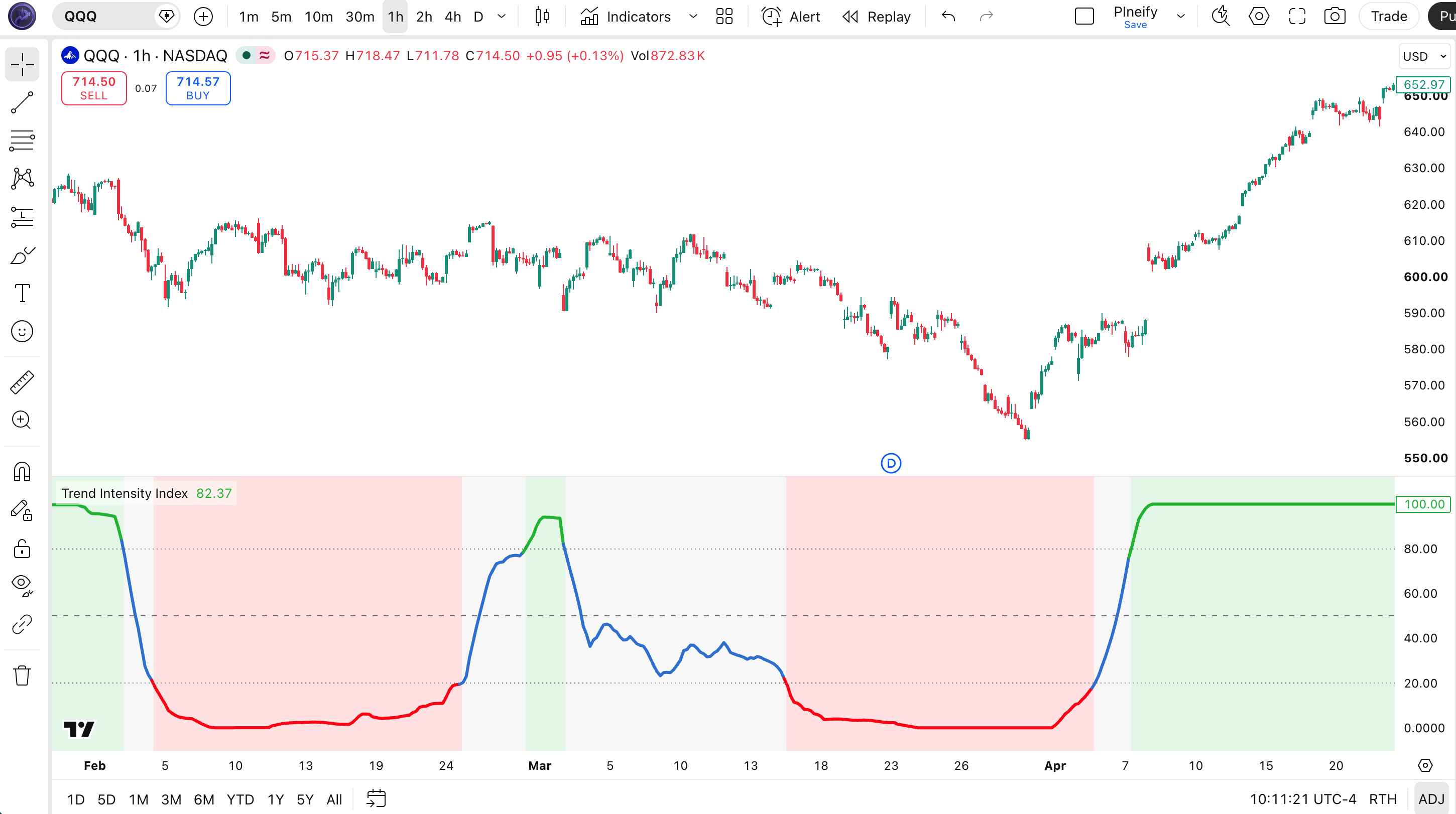Screen dimensions: 1456x814
Task: Set the date range to 1M
Action: tap(139, 799)
